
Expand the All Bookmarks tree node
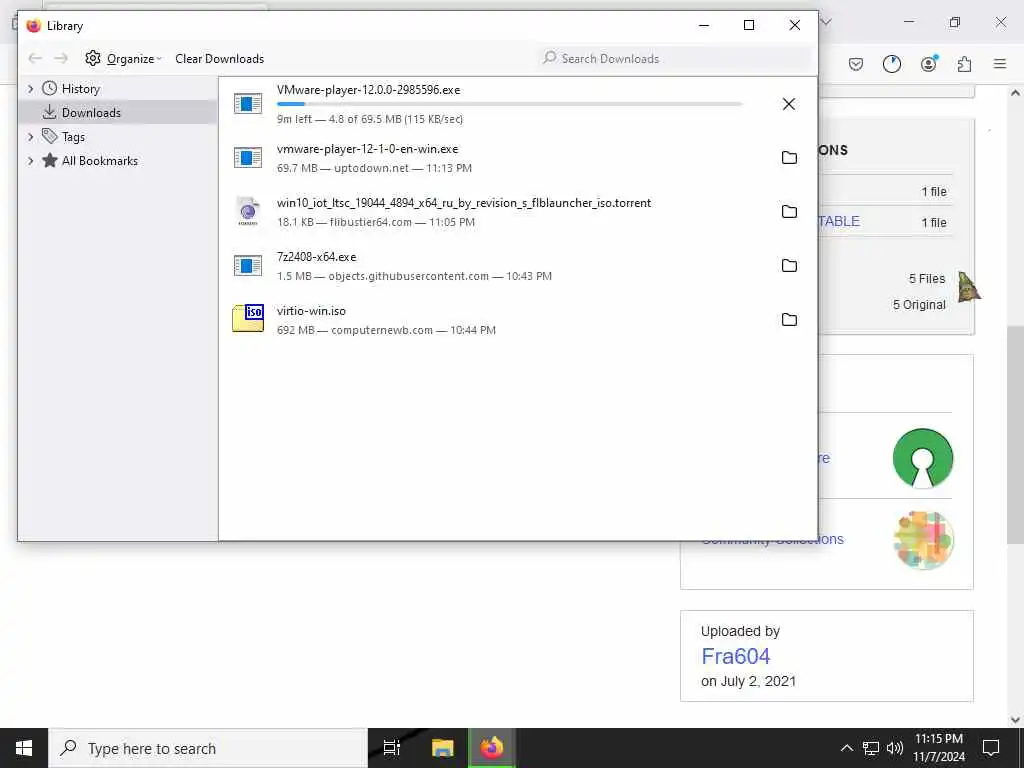click(30, 161)
